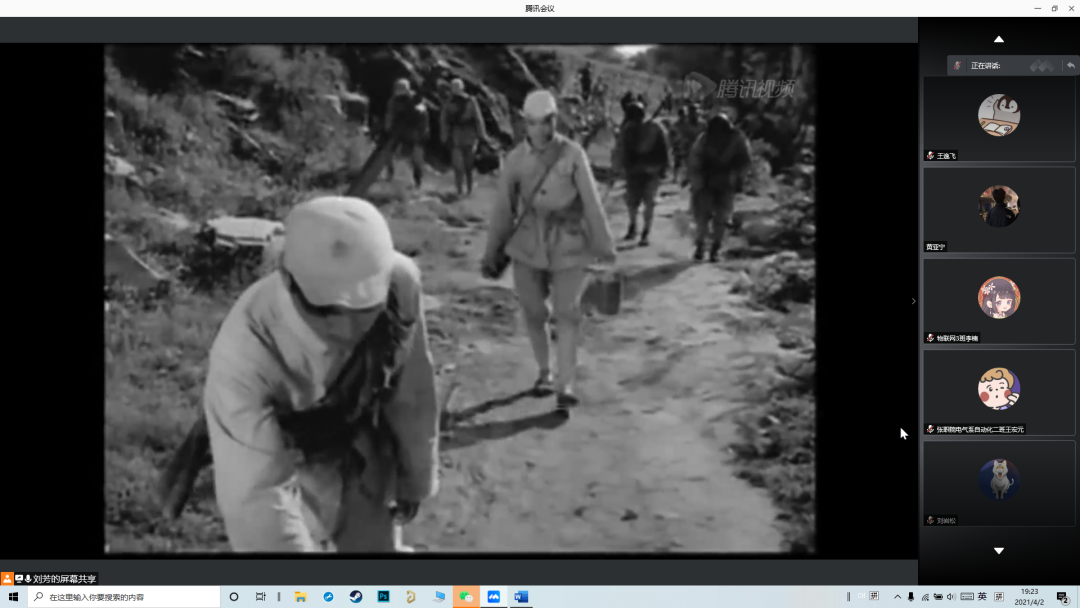Open Microsoft Word from the taskbar
This screenshot has height=608, width=1080.
point(521,597)
